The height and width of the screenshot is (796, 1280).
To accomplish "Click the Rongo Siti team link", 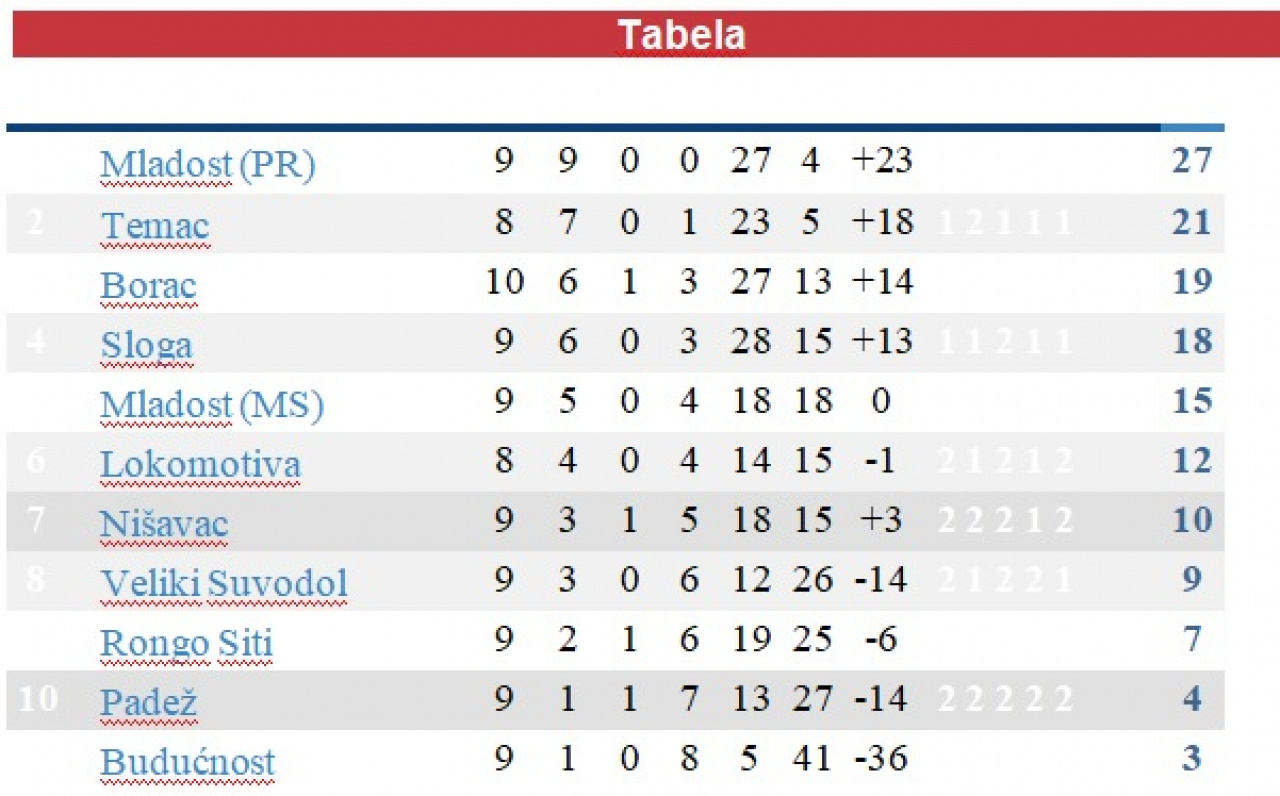I will 186,643.
